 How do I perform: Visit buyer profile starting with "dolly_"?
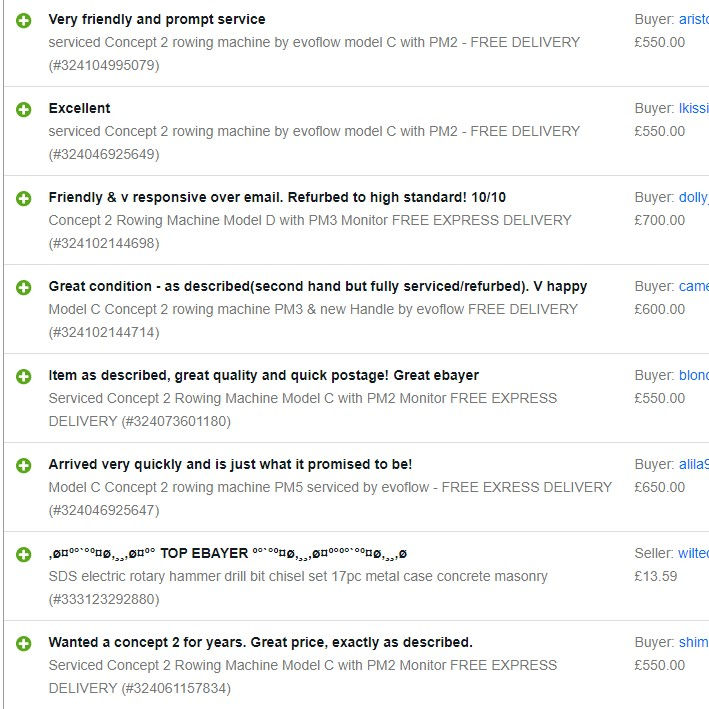point(693,197)
